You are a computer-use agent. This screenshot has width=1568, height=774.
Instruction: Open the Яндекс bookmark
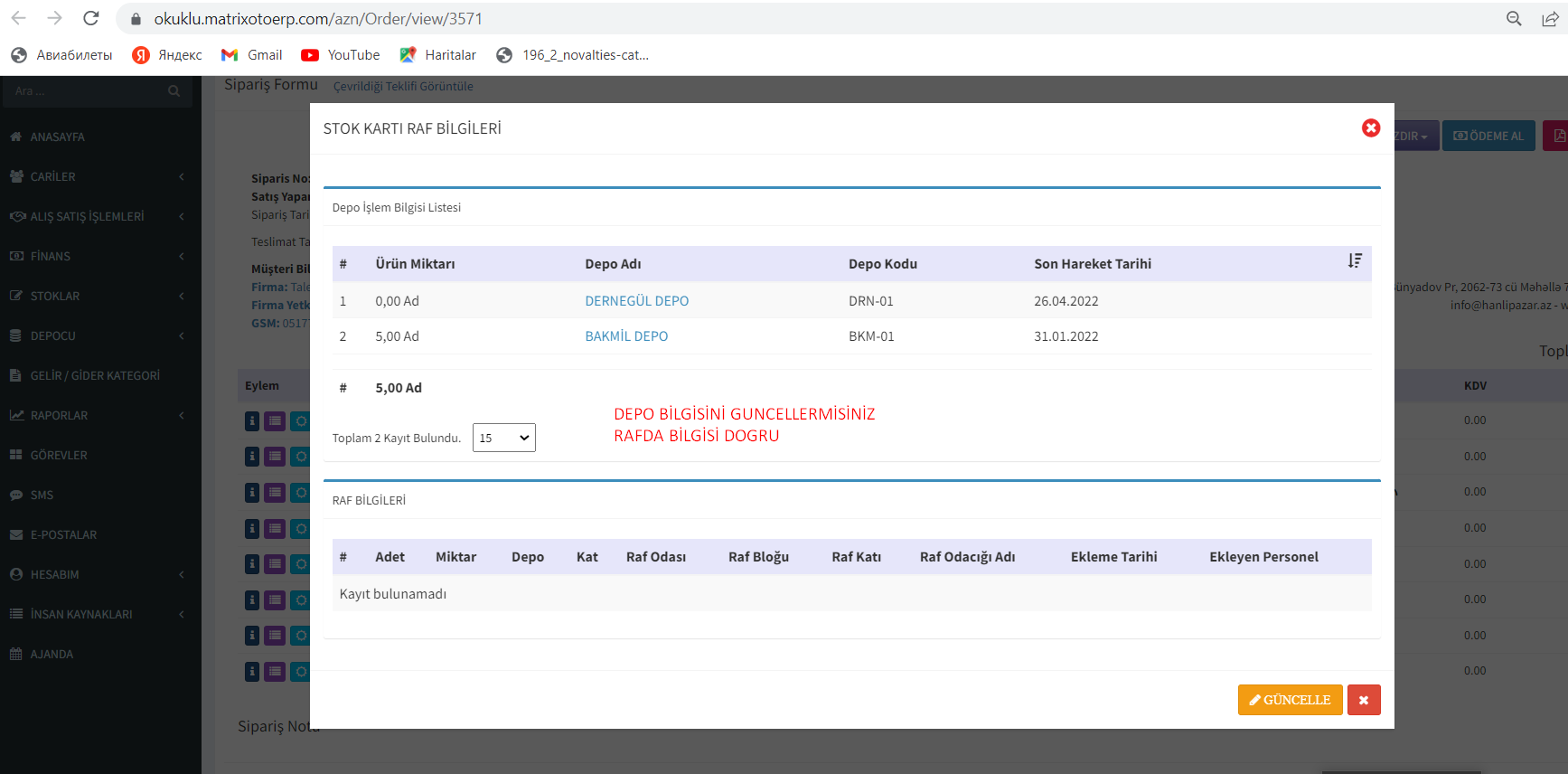[x=167, y=55]
